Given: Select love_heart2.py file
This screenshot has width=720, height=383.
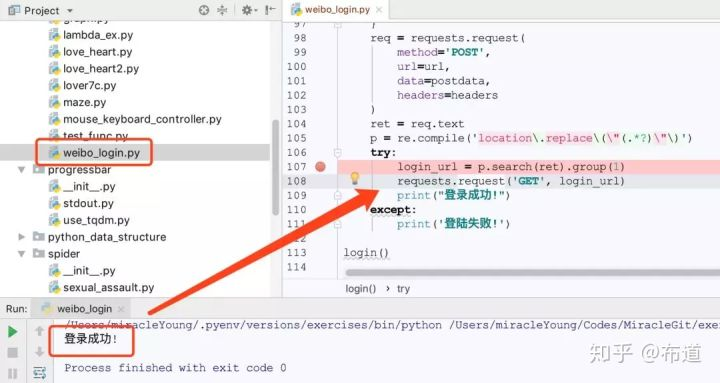Looking at the screenshot, I should (x=101, y=68).
